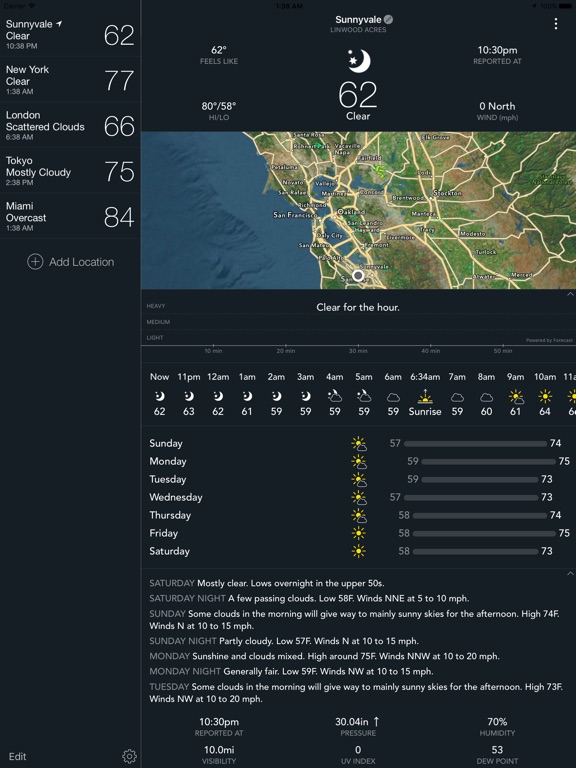Tap the verified badge next to Sunnyvale
This screenshot has height=768, width=576.
tap(388, 20)
